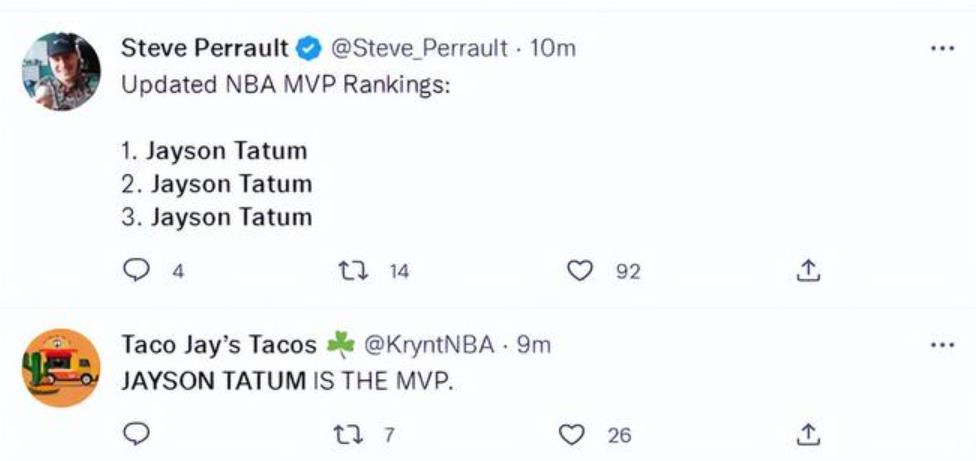
Task: Open Taco Jay's Tacos profile avatar
Action: (61, 368)
